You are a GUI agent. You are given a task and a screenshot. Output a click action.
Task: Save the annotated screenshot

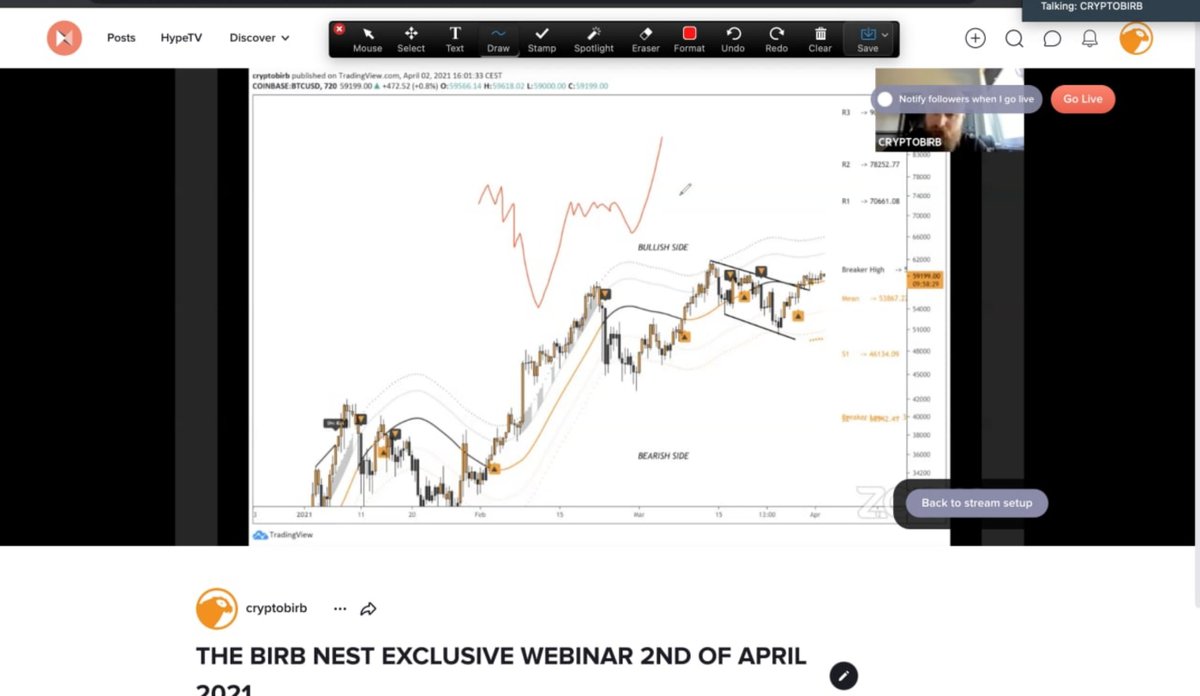point(866,40)
